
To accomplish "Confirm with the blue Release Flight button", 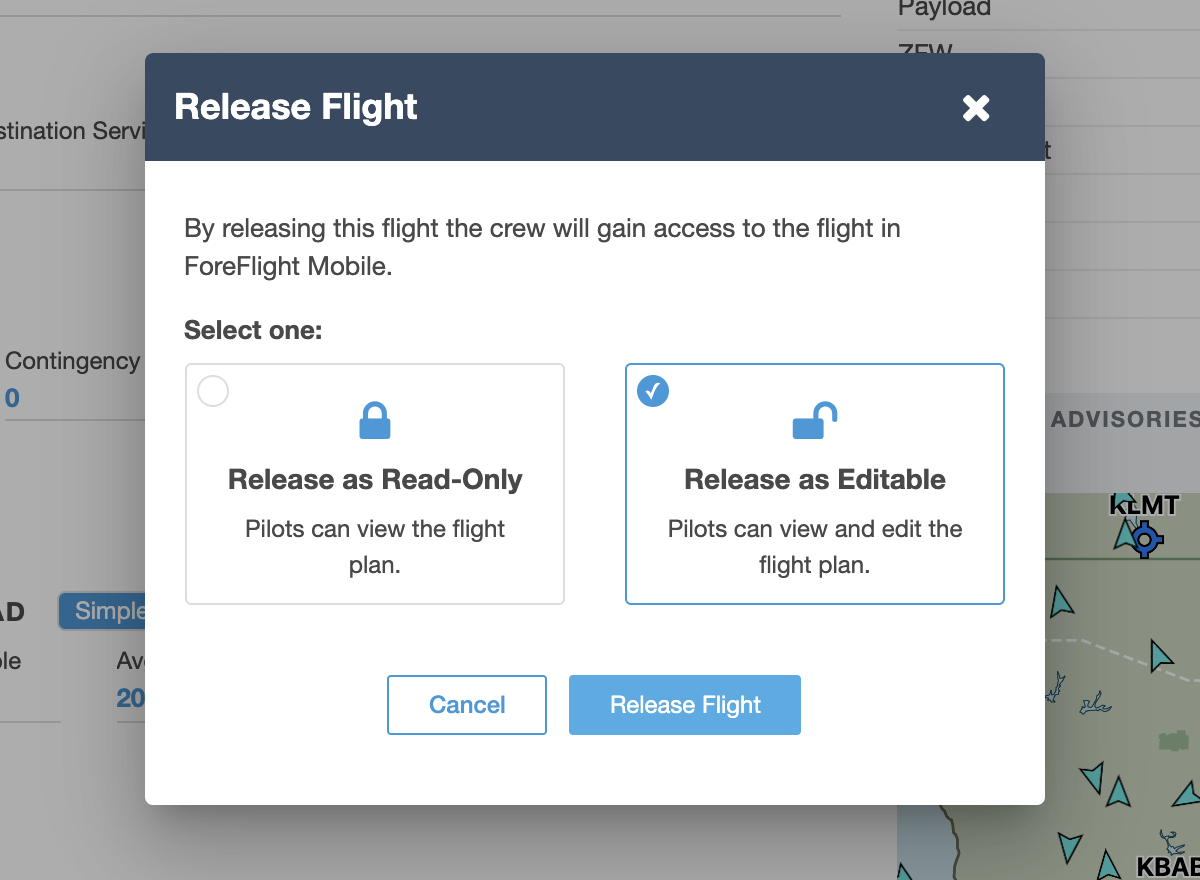I will pos(685,705).
